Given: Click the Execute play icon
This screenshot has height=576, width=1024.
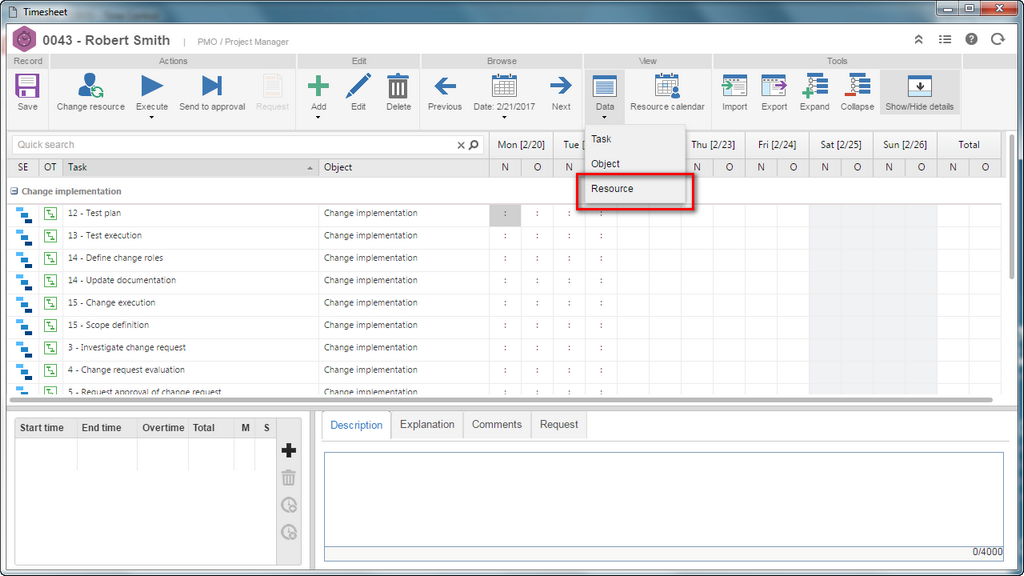Looking at the screenshot, I should click(152, 86).
